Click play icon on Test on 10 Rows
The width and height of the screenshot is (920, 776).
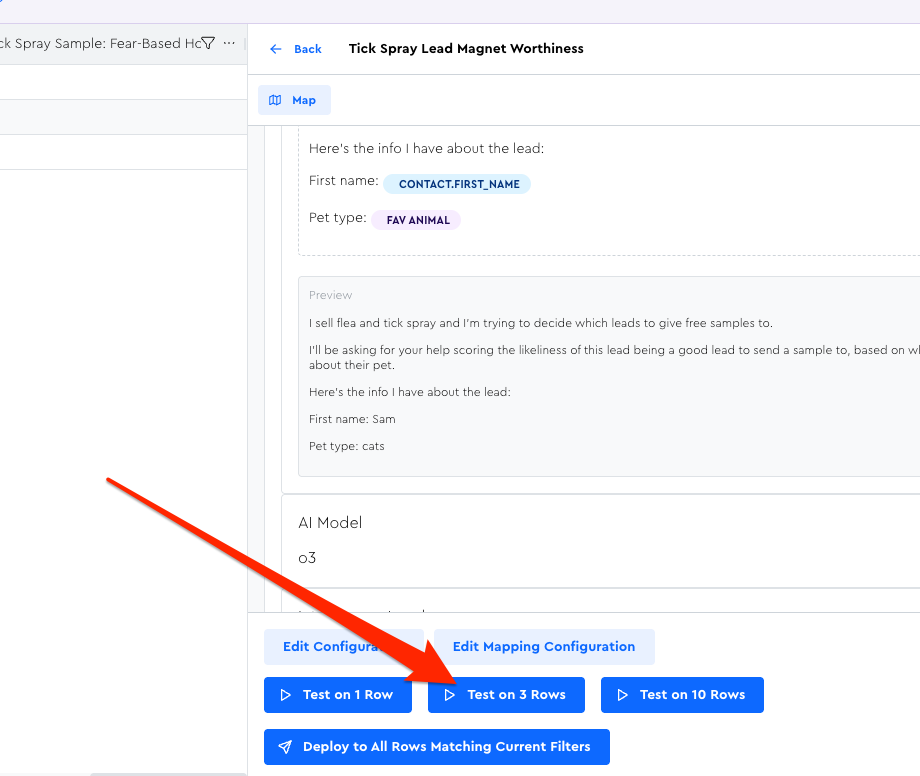[623, 695]
